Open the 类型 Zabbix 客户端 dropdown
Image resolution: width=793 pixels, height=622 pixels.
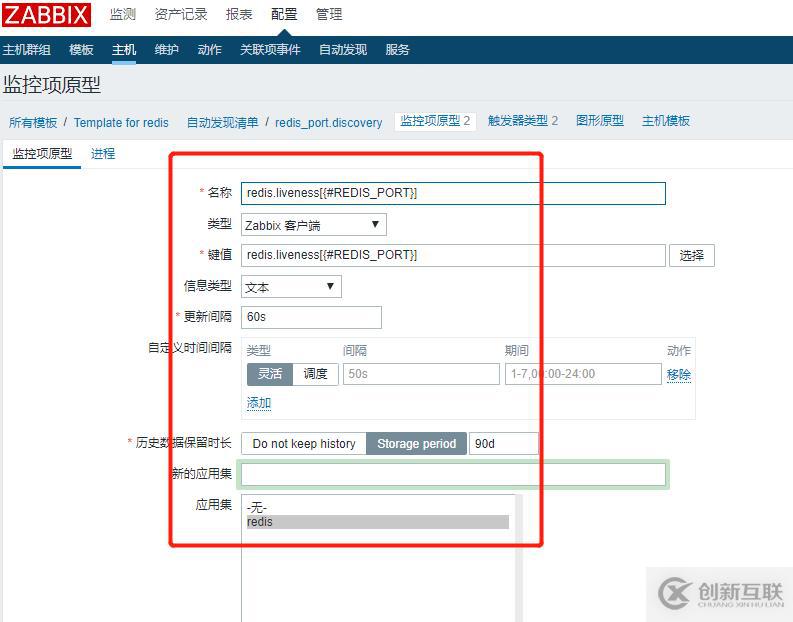pos(314,225)
